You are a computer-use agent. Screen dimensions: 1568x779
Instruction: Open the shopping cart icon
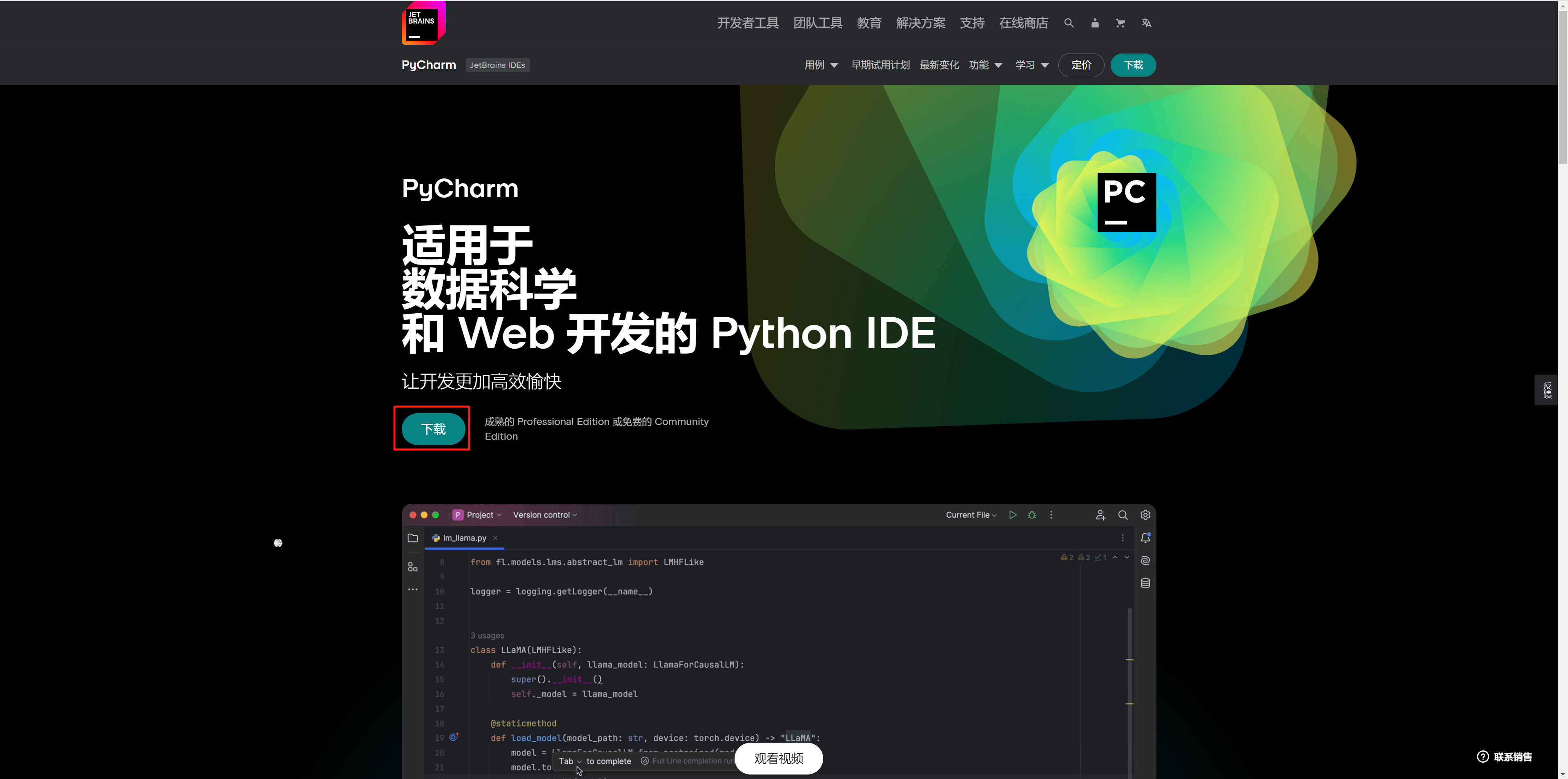[1120, 23]
